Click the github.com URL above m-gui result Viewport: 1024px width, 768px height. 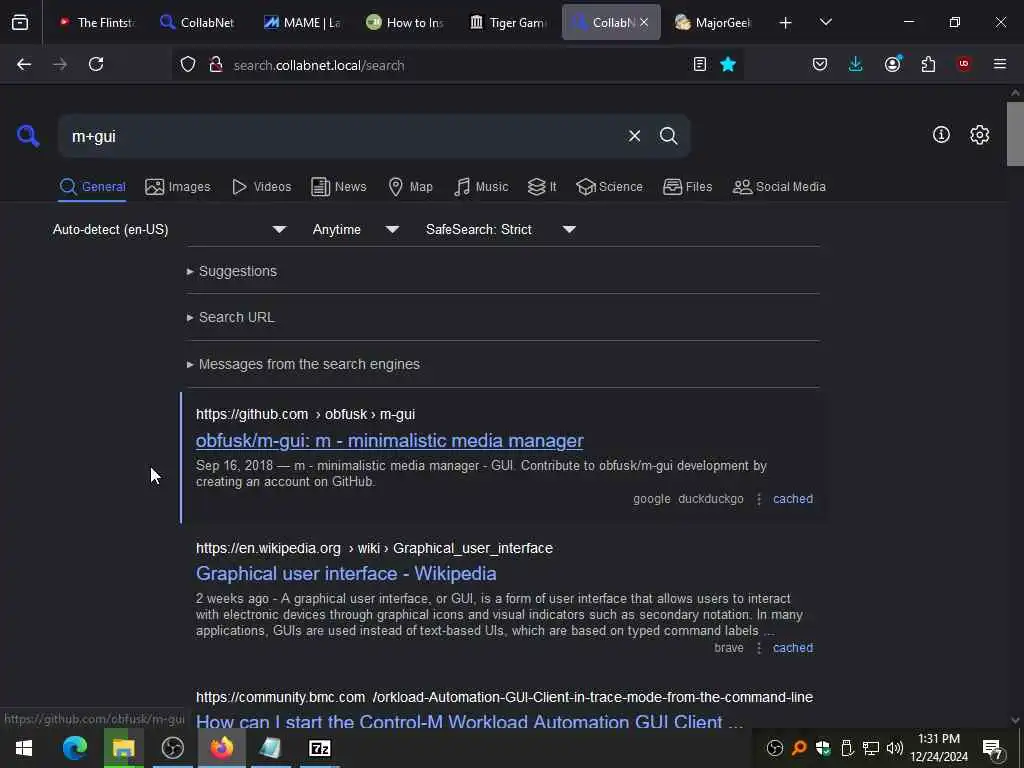pyautogui.click(x=306, y=415)
